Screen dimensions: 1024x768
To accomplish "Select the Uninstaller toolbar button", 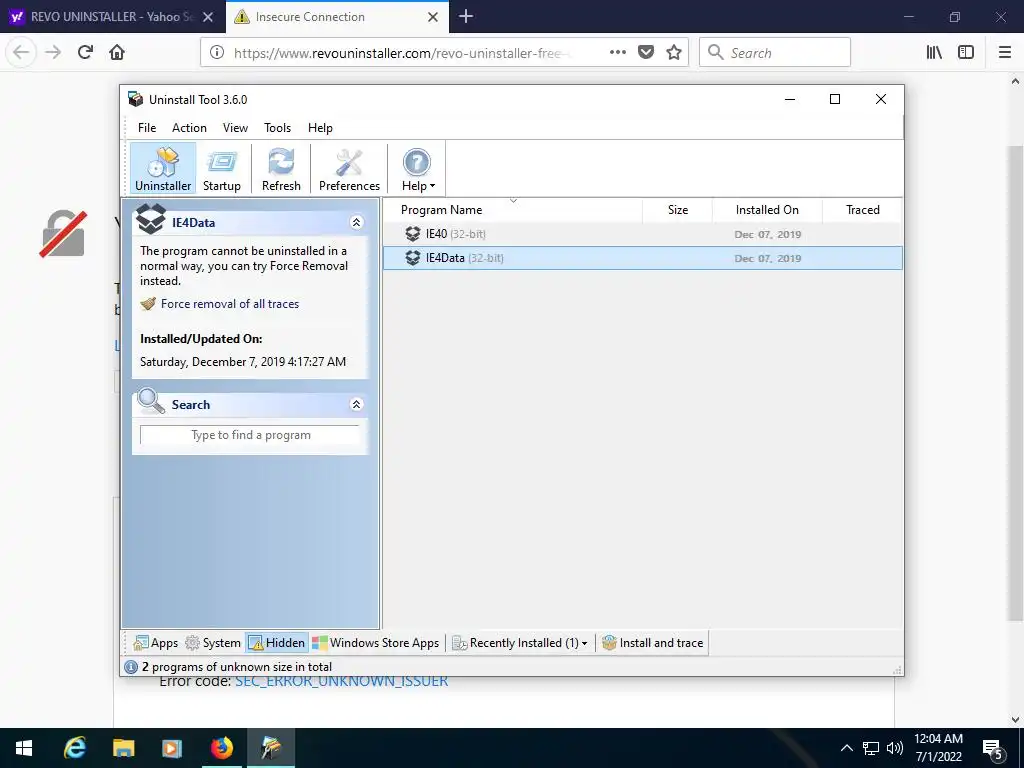I will coord(163,169).
